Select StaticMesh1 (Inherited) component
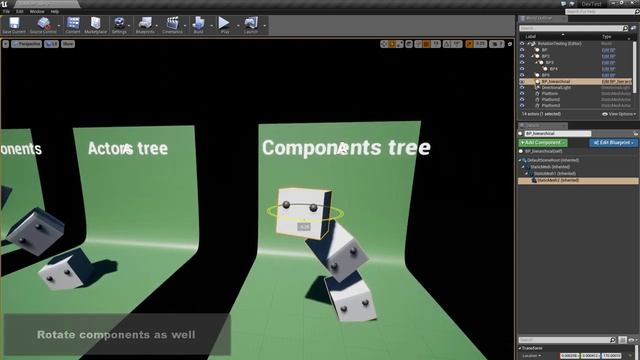 555,173
